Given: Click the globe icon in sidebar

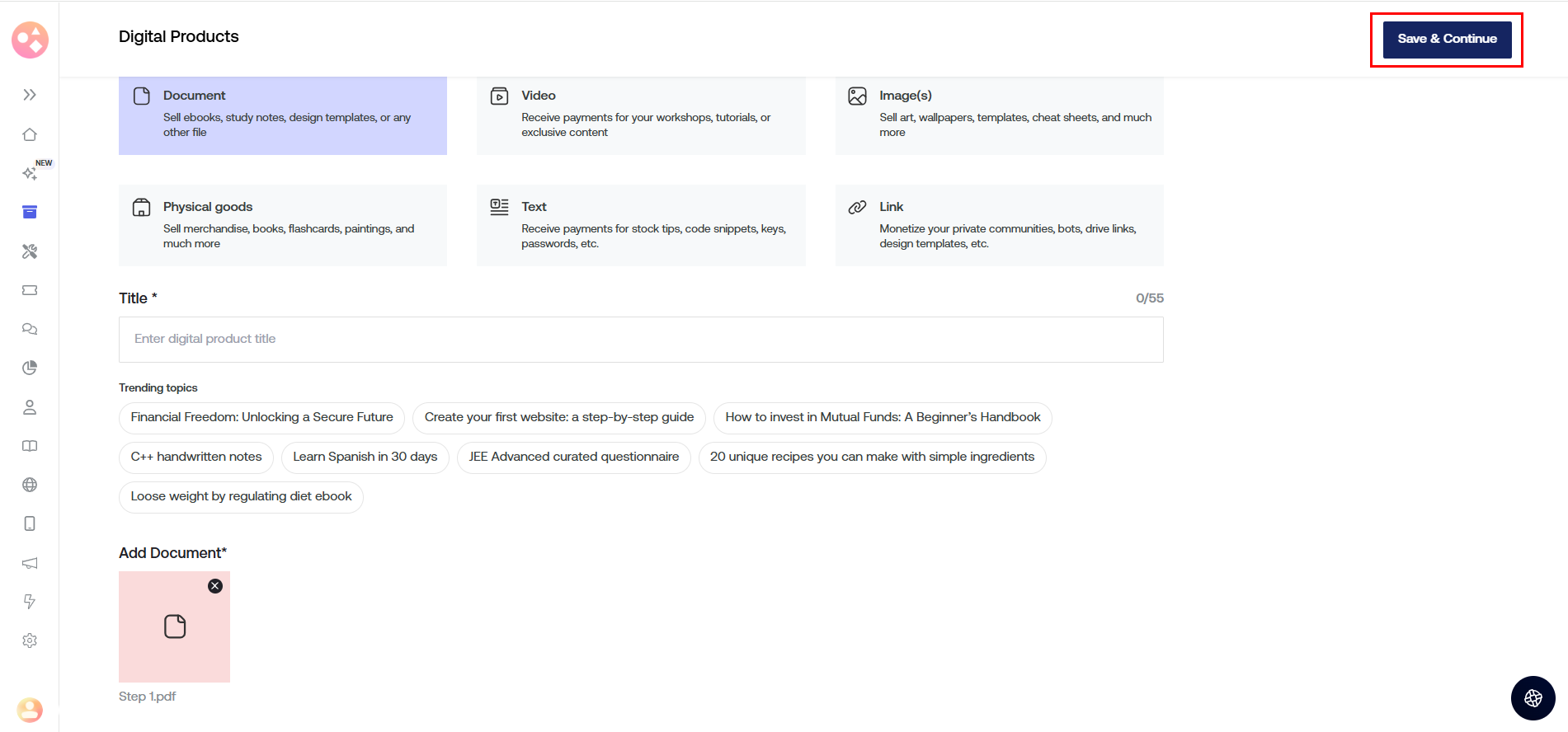Looking at the screenshot, I should 30,485.
